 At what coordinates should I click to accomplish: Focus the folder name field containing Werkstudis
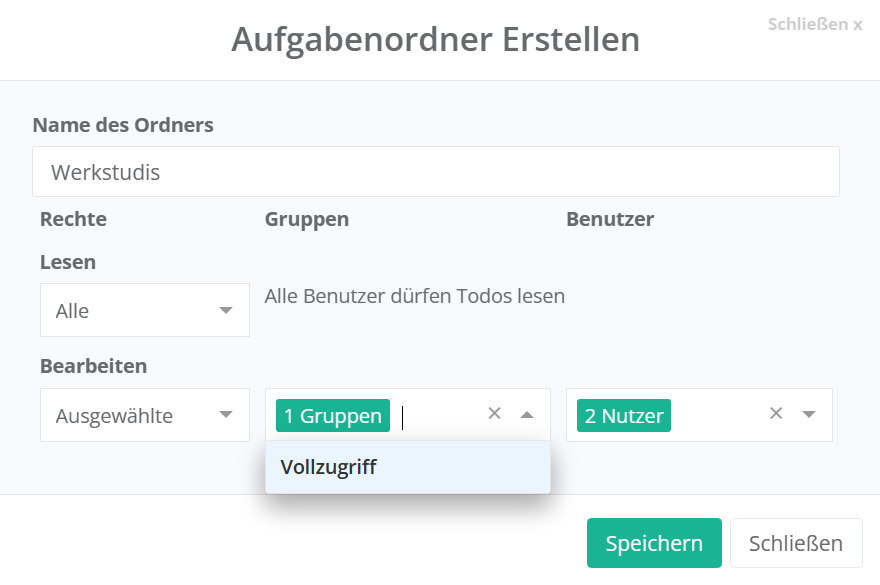click(x=436, y=172)
